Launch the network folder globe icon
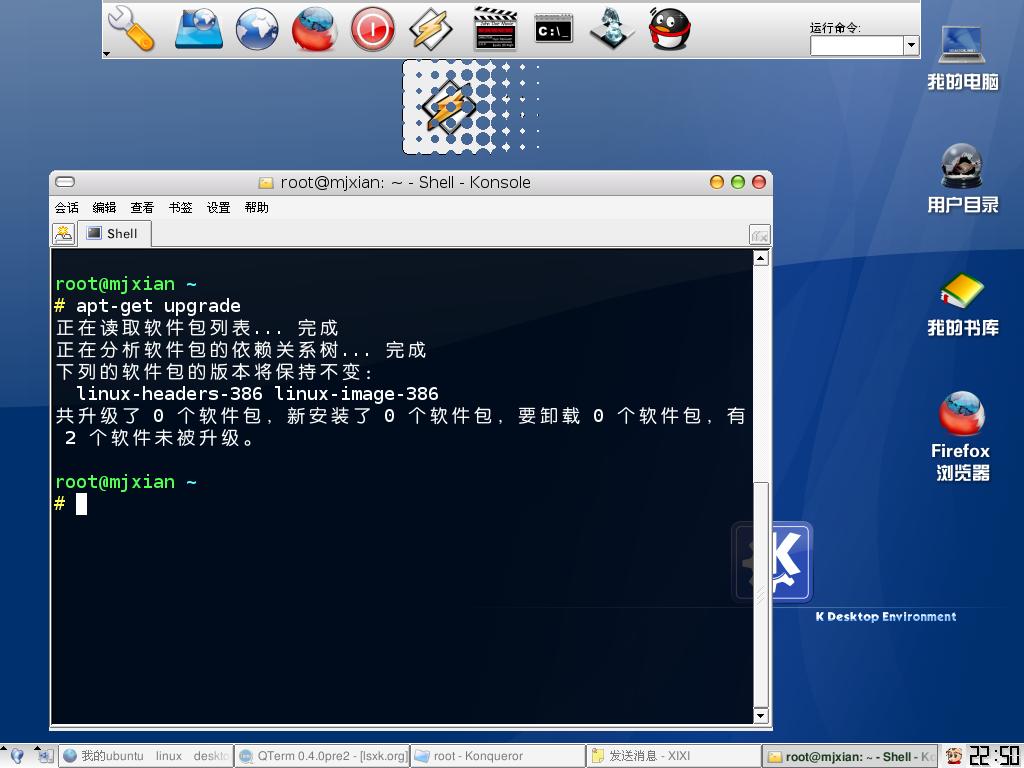Image resolution: width=1024 pixels, height=768 pixels. 199,29
